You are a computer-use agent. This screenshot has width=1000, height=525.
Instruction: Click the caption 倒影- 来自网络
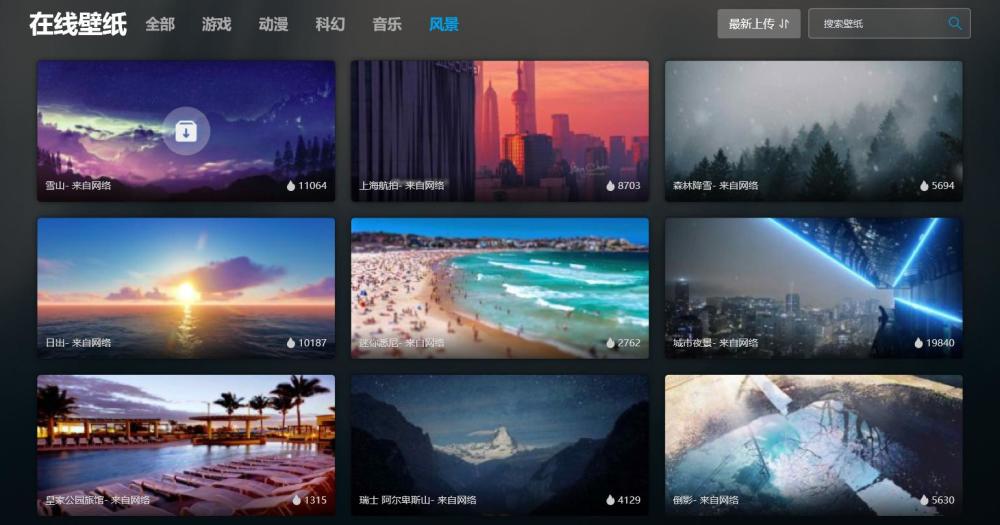click(705, 500)
